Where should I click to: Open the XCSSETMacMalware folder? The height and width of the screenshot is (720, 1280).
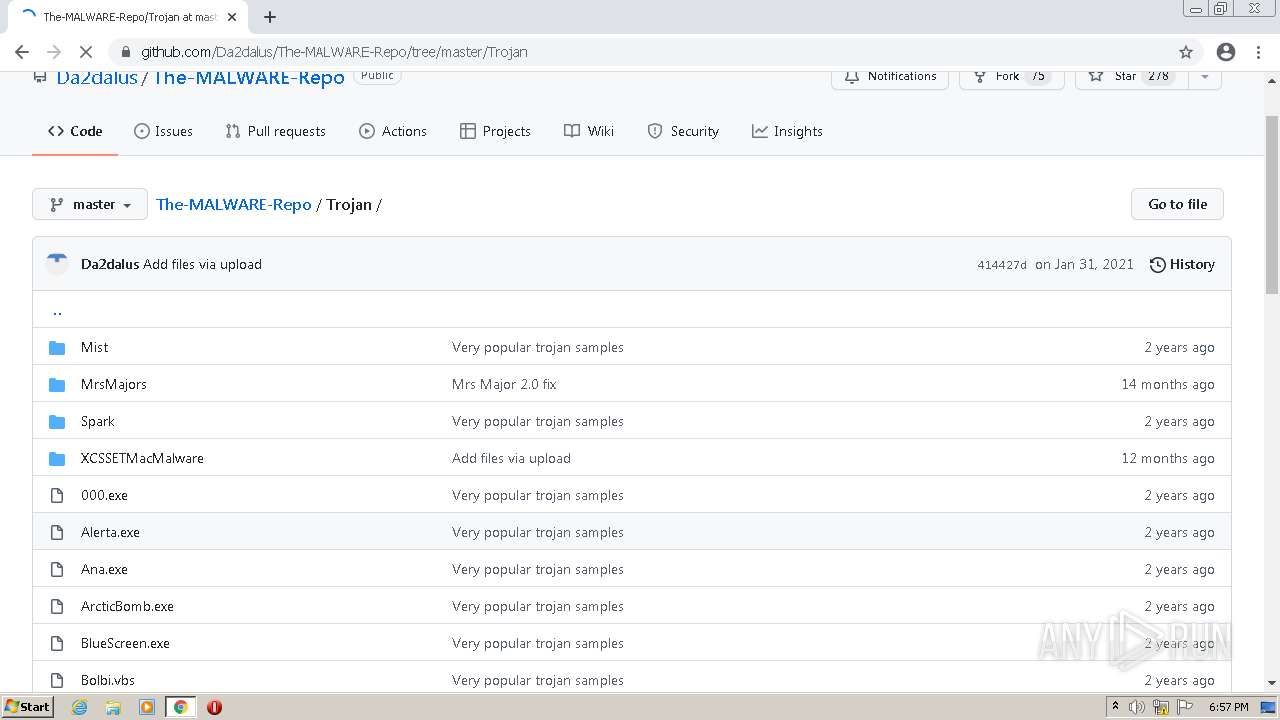pyautogui.click(x=142, y=459)
